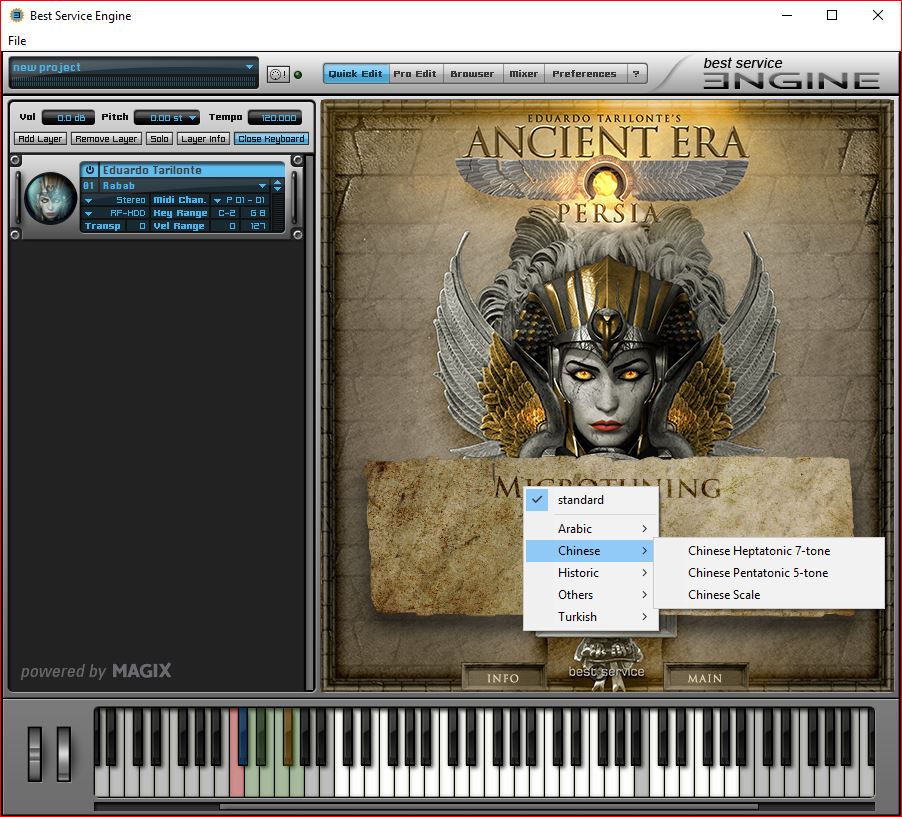The image size is (902, 817).
Task: Open the Historic tuning submenu
Action: [x=591, y=572]
